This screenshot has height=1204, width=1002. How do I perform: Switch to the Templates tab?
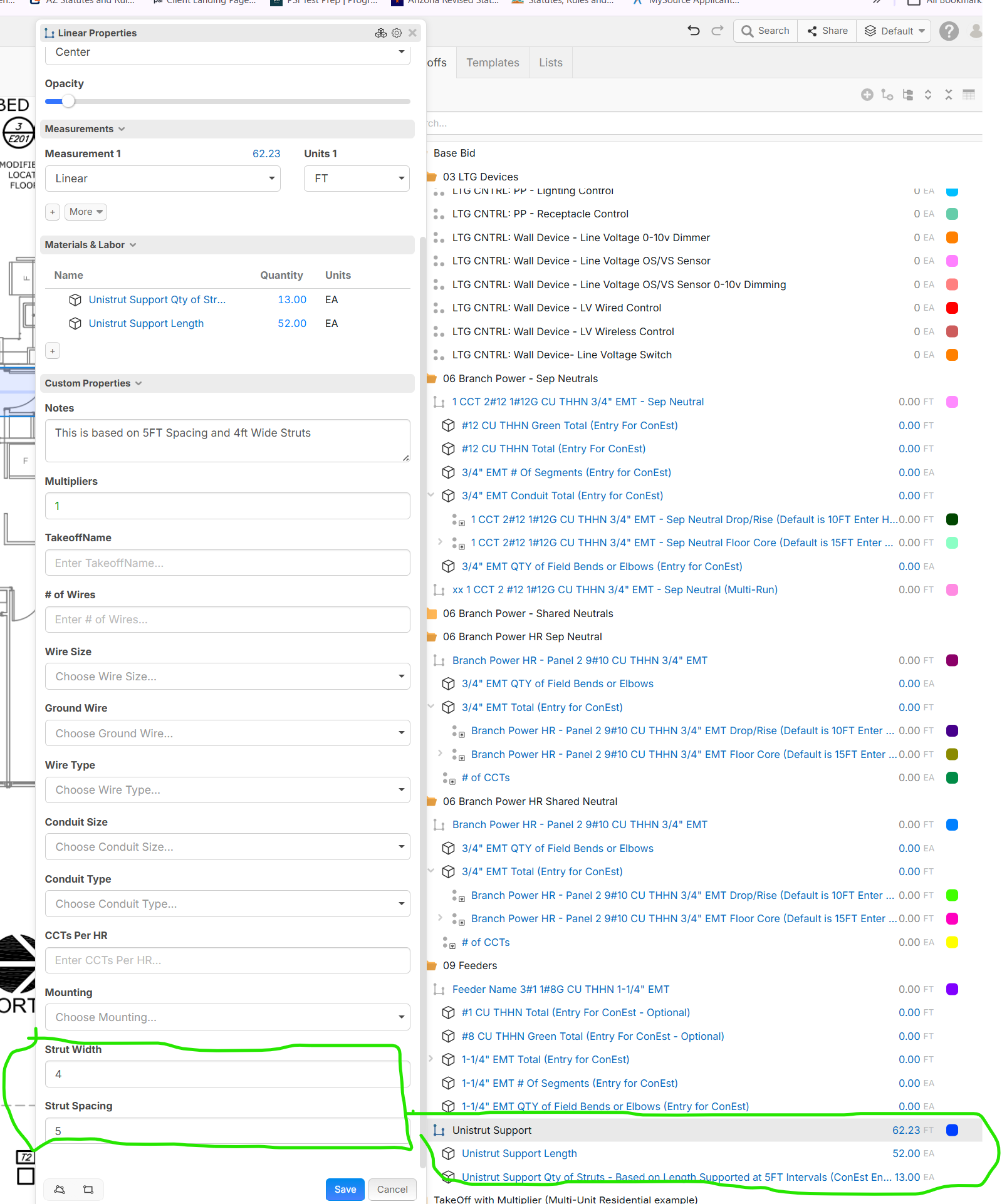493,63
